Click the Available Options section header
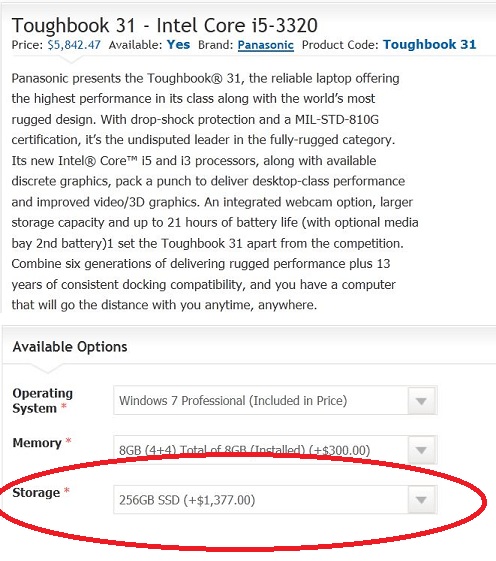 (x=70, y=347)
